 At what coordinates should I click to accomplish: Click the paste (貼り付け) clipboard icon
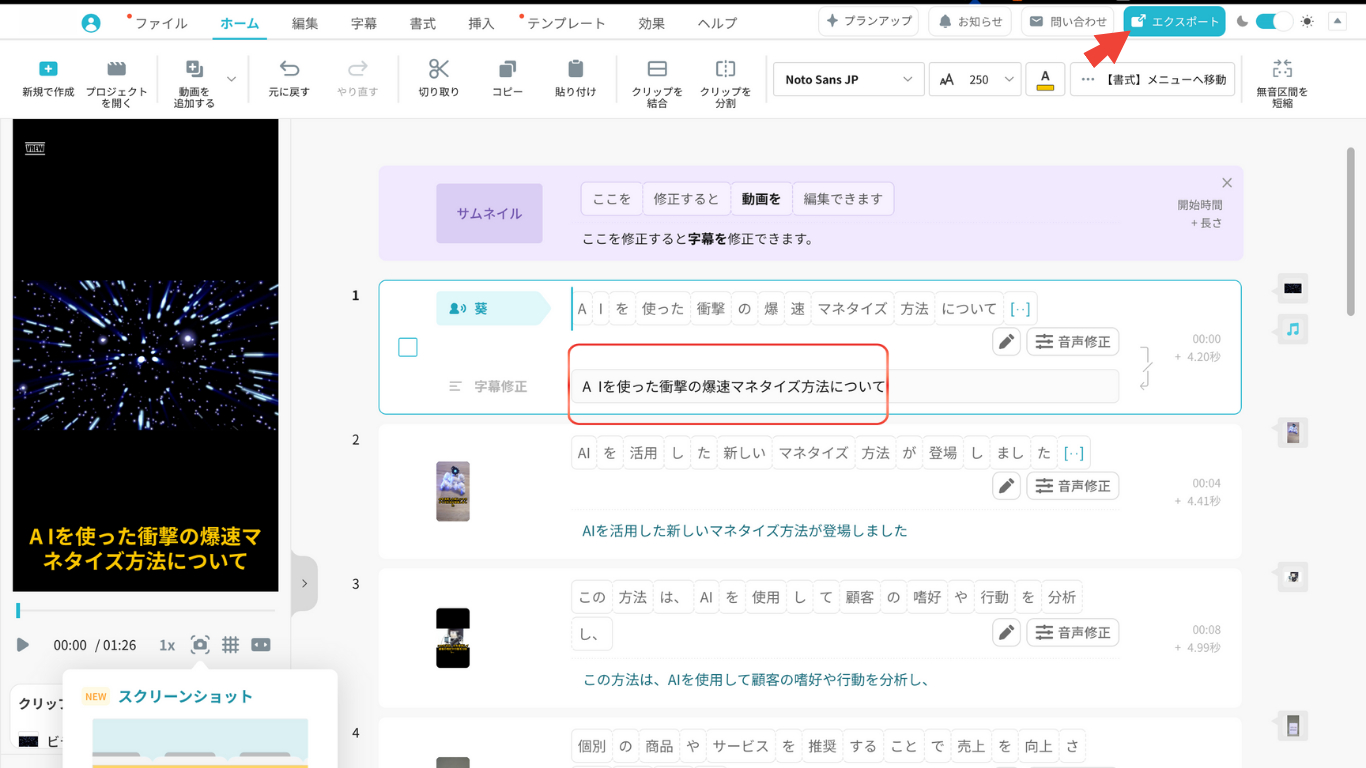point(575,69)
